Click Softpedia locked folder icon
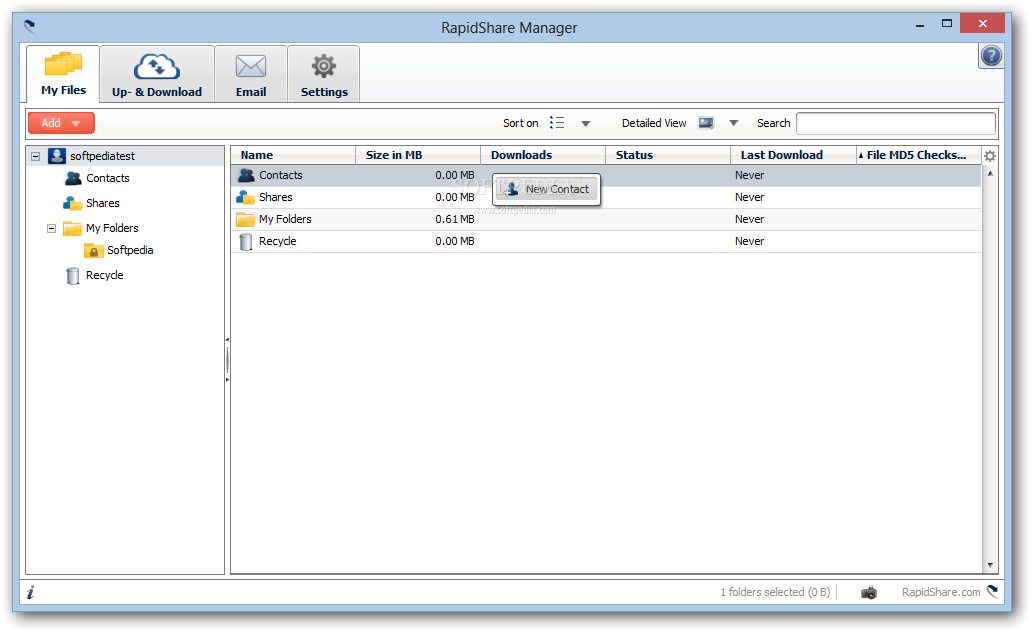This screenshot has height=632, width=1032. point(93,251)
